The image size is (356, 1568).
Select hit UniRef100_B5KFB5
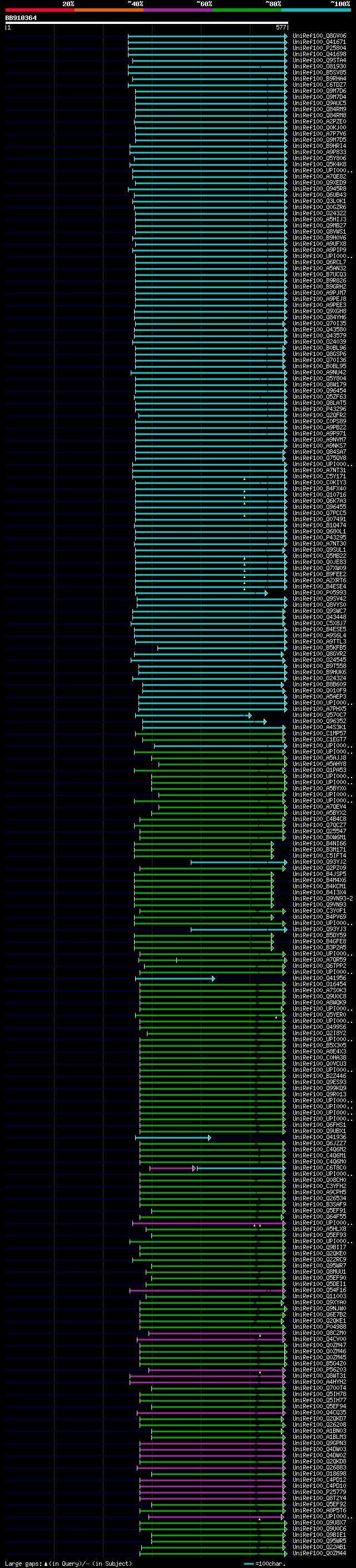[319, 647]
